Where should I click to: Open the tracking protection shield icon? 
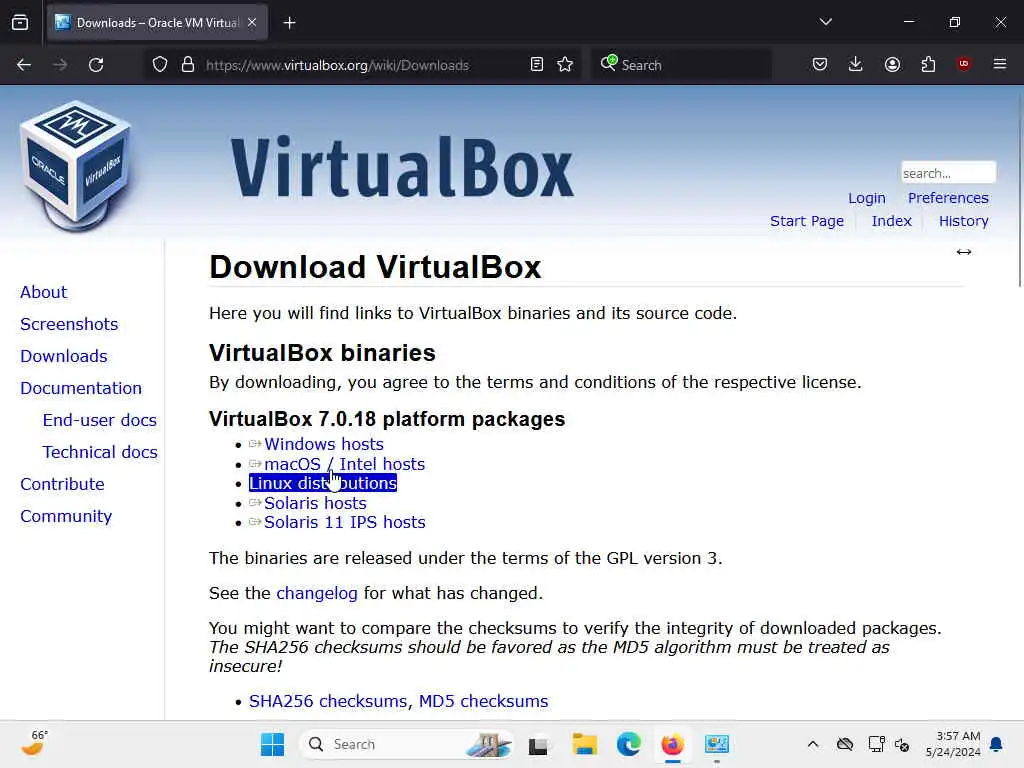[160, 65]
